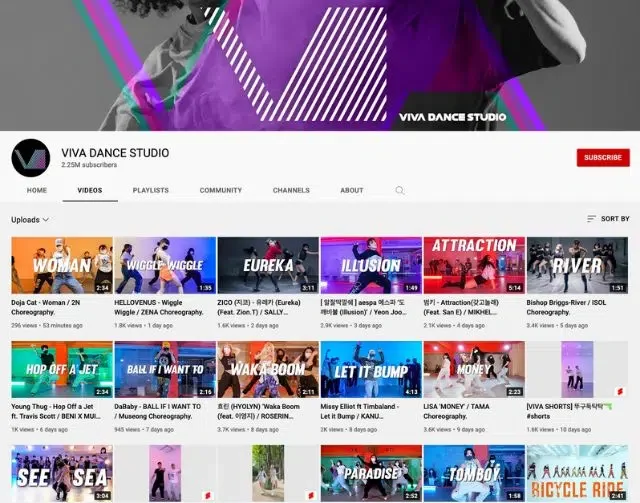Click the Shorts badge on VIVA SHORTS thumbnail
The height and width of the screenshot is (503, 640).
618,391
